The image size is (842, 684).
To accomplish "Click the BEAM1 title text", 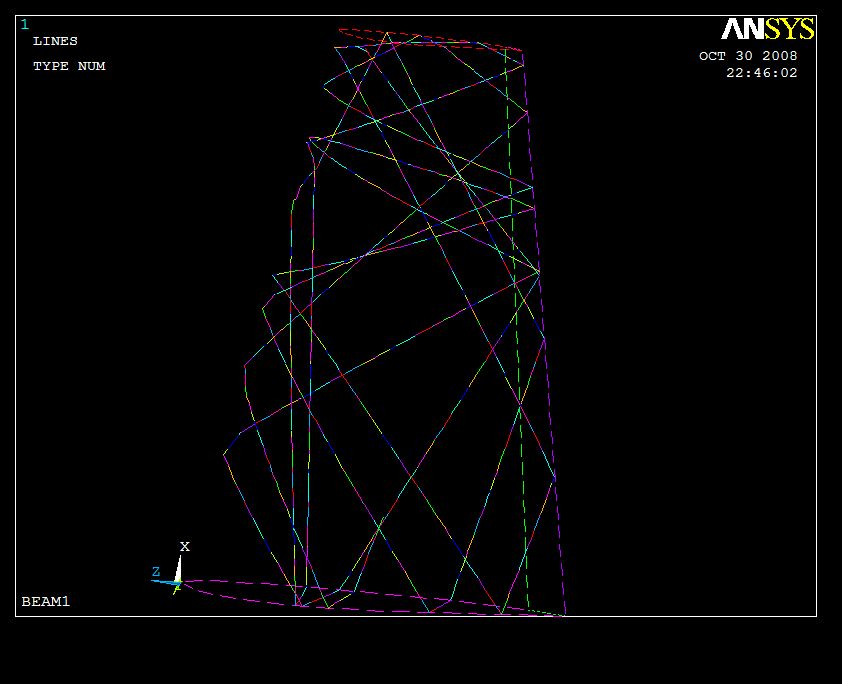I will 46,601.
